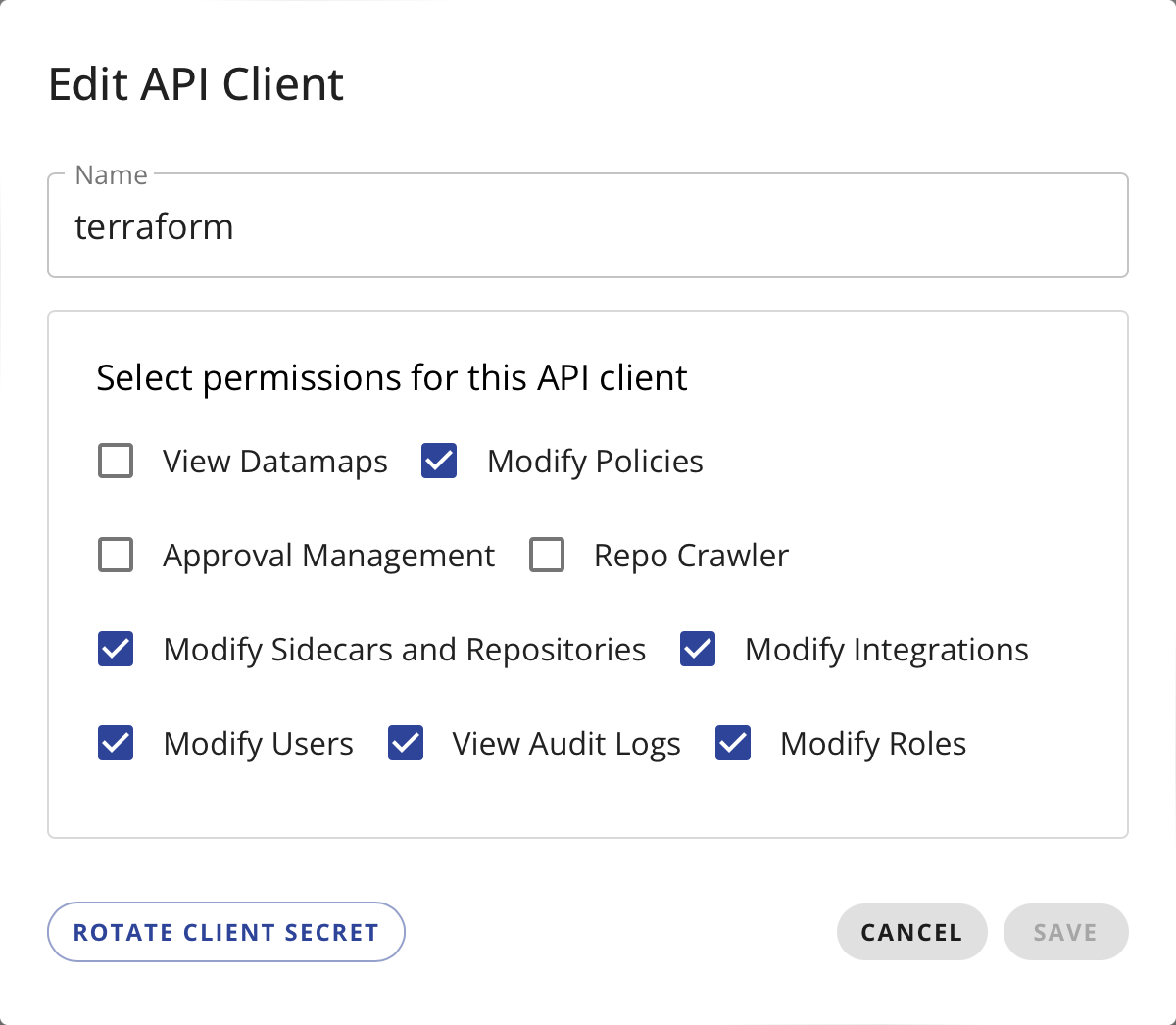Click the Save button
The width and height of the screenshot is (1176, 1025).
pyautogui.click(x=1065, y=932)
